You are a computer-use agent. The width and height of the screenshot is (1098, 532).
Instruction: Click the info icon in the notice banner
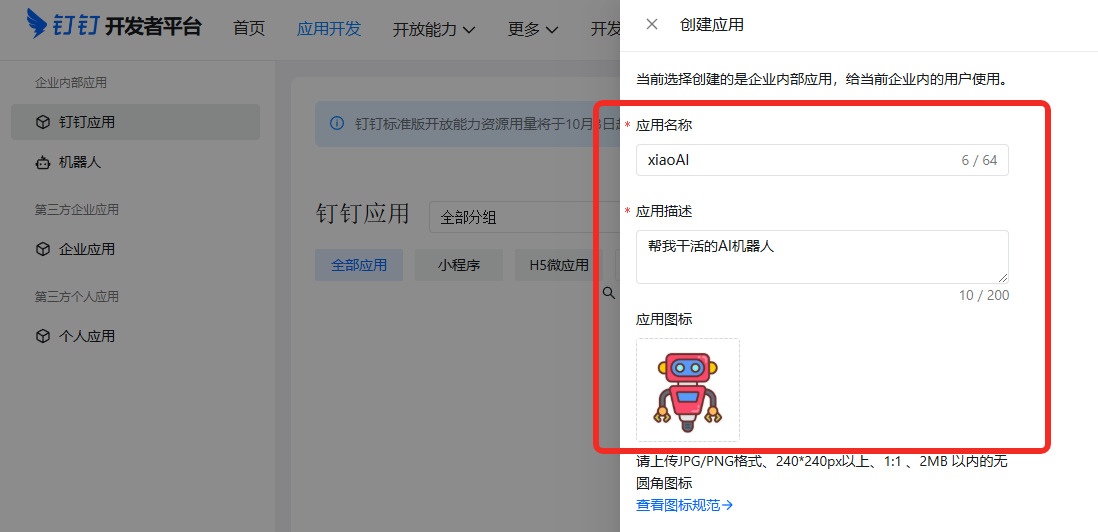[336, 124]
